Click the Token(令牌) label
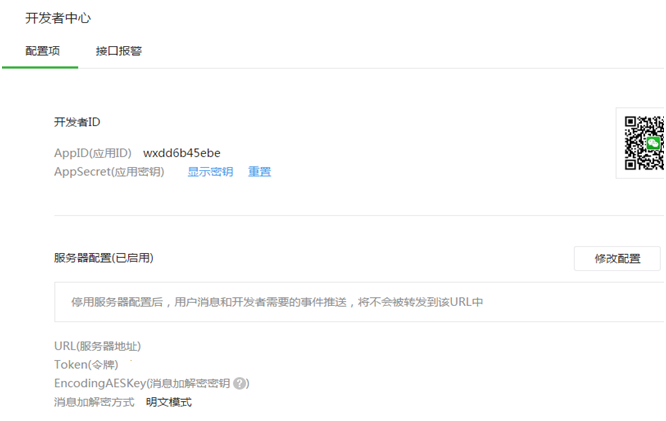The image size is (666, 421). coord(86,364)
